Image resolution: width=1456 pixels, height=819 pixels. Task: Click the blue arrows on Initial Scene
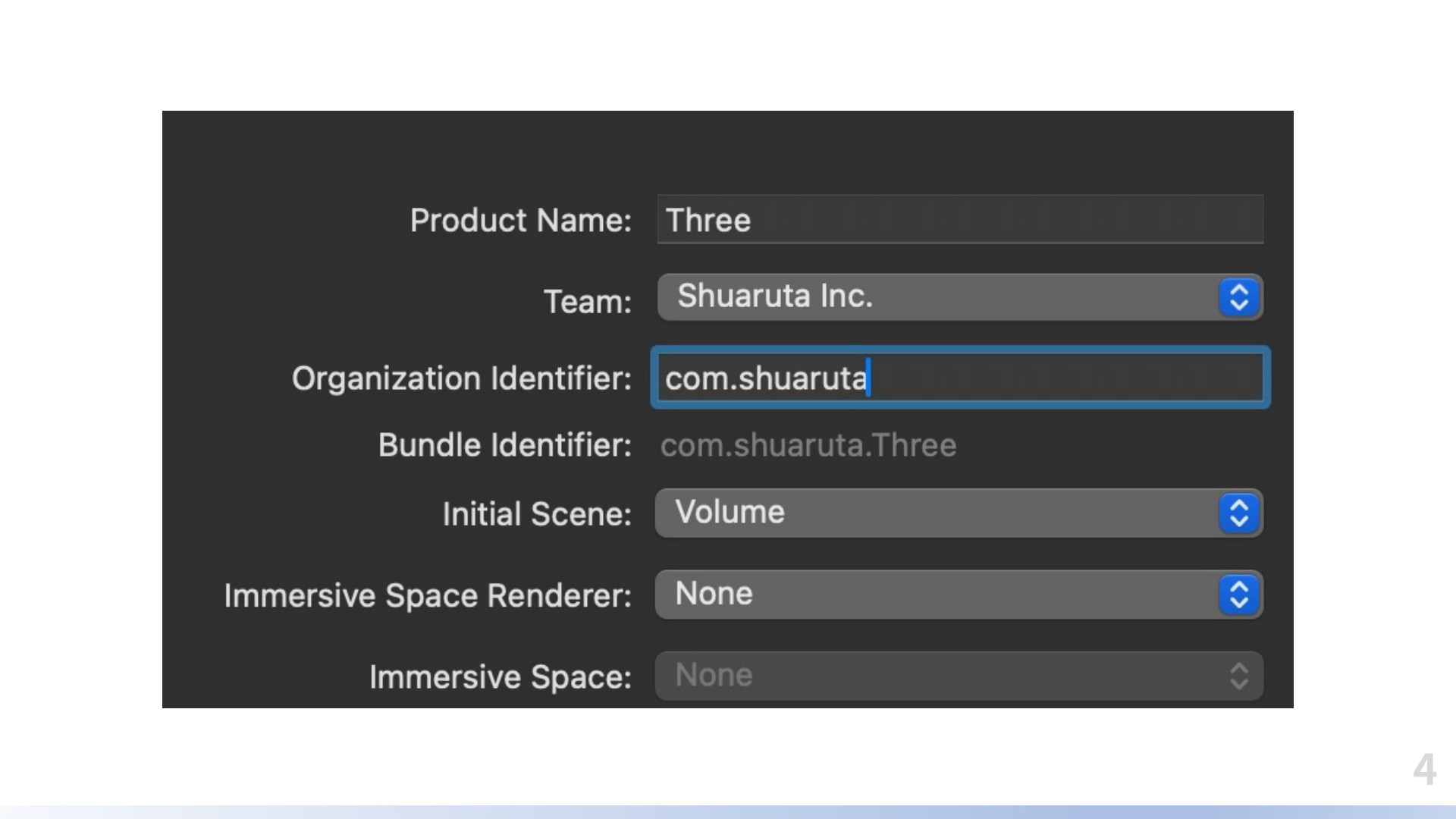coord(1239,513)
